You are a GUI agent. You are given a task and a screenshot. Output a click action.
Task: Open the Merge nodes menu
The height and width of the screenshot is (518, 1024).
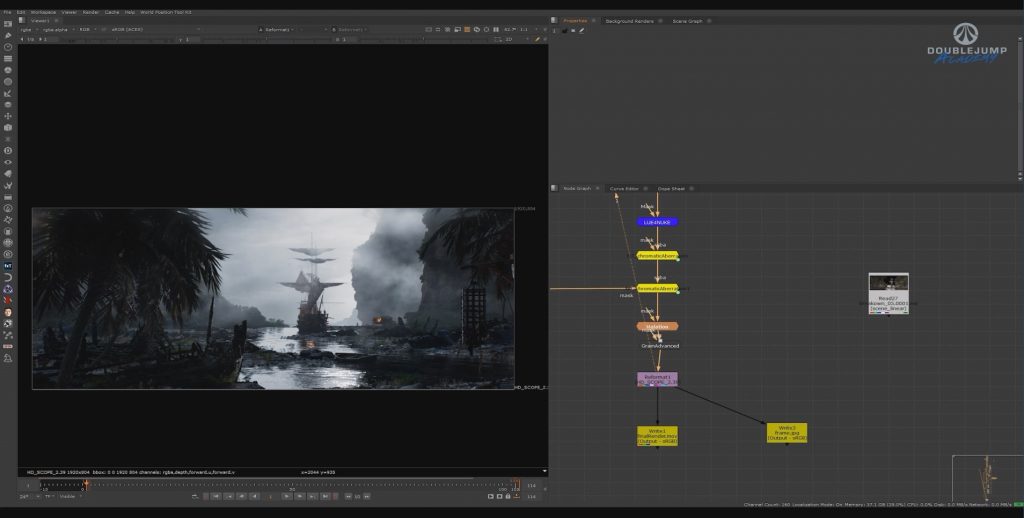pyautogui.click(x=8, y=105)
